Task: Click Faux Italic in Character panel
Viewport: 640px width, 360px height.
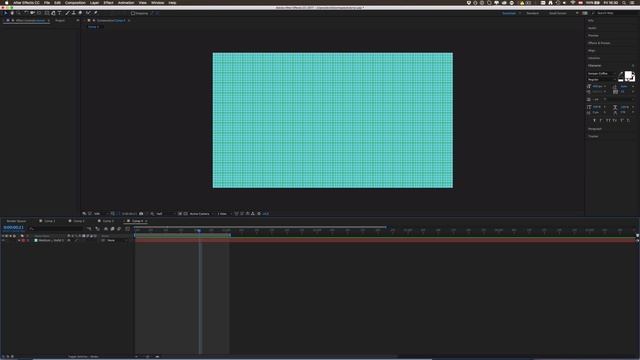Action: [x=601, y=120]
